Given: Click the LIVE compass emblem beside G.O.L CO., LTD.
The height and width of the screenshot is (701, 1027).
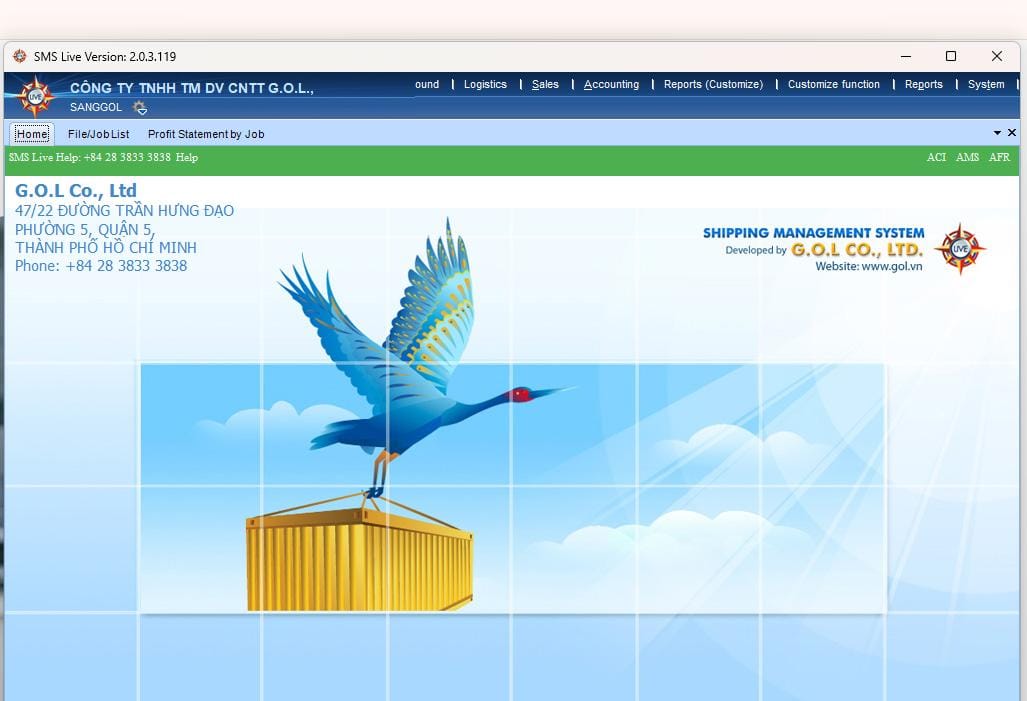Looking at the screenshot, I should (960, 248).
